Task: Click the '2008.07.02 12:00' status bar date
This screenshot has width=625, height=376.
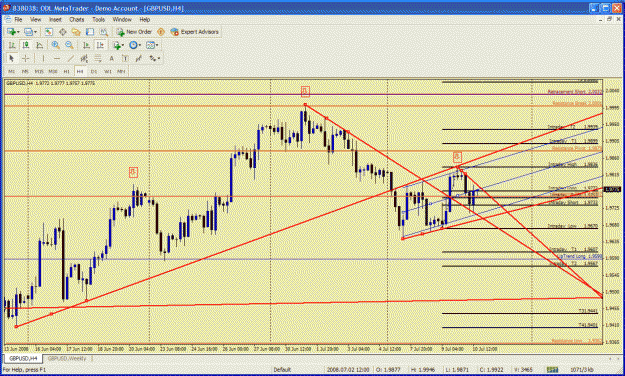Action: click(348, 370)
